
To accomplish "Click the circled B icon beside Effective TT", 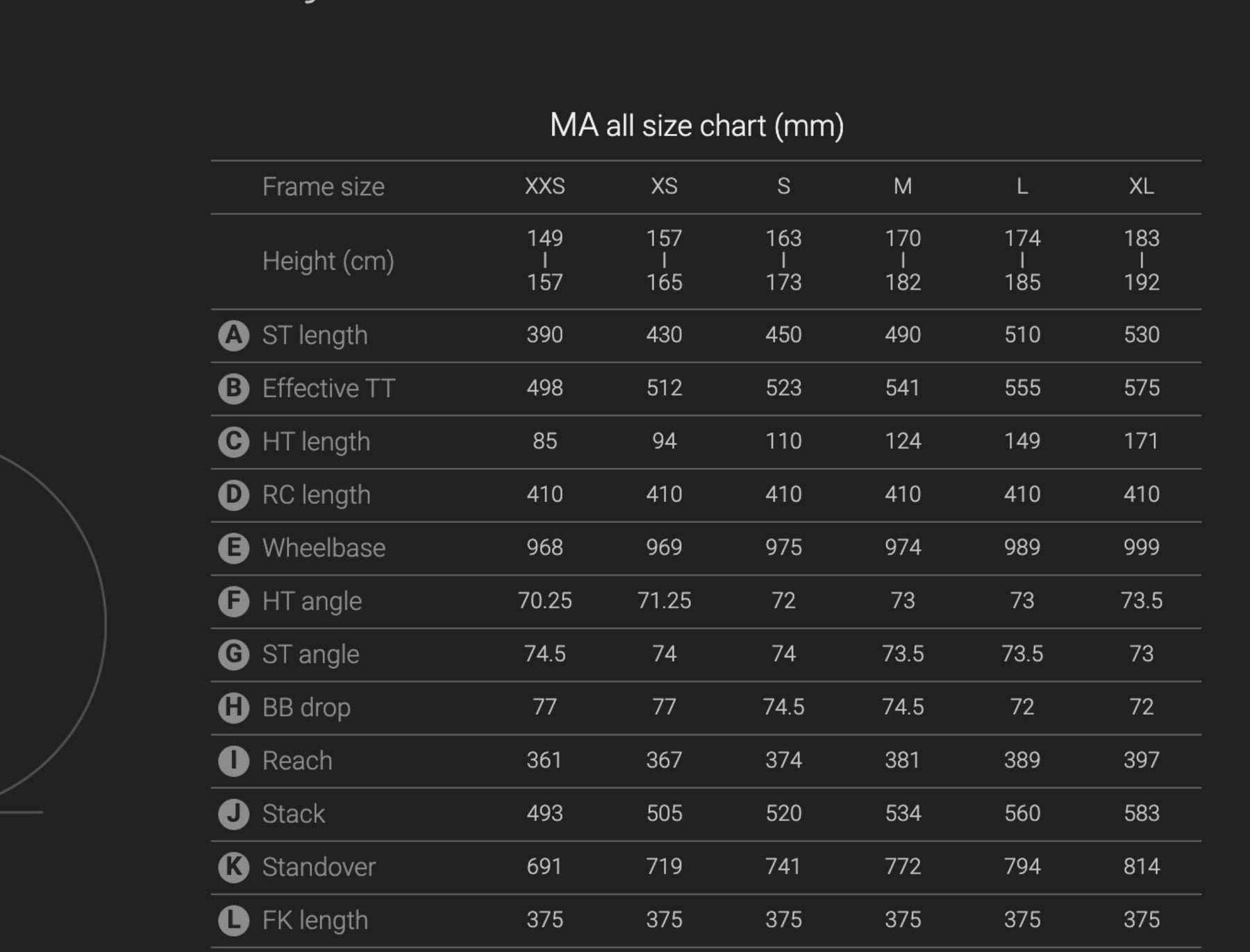I will point(234,388).
